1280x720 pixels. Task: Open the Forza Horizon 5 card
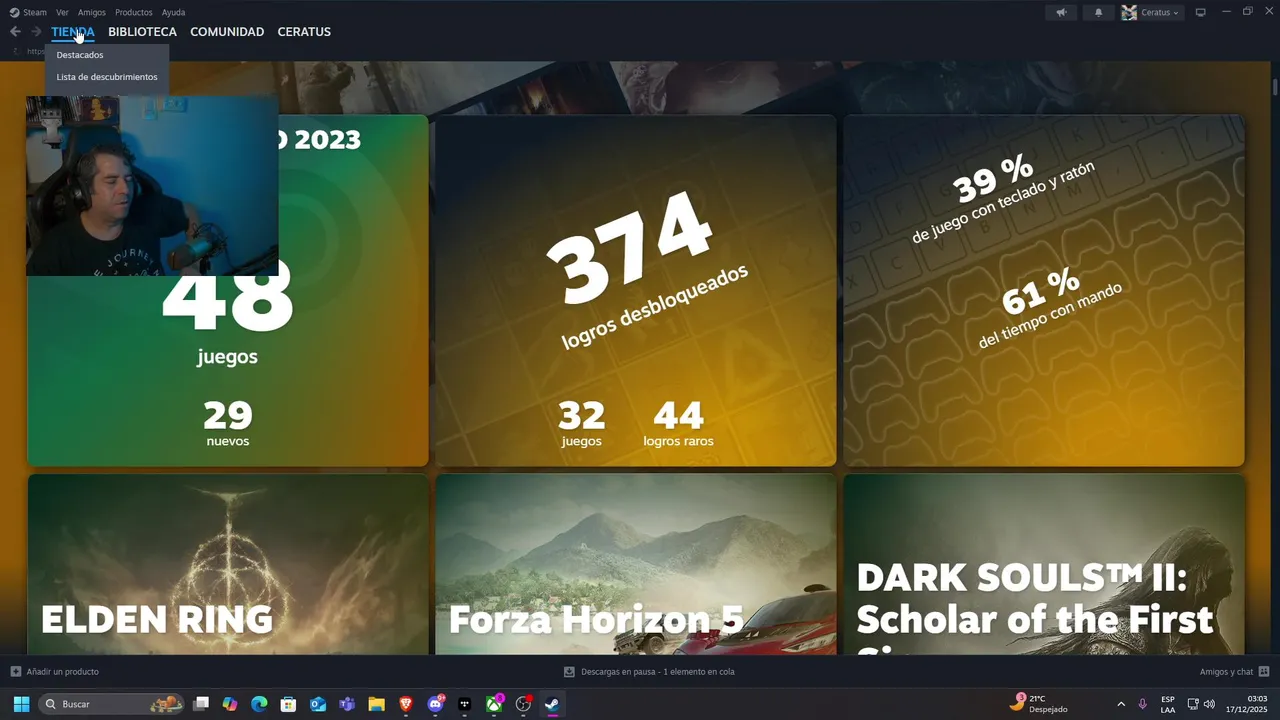636,564
